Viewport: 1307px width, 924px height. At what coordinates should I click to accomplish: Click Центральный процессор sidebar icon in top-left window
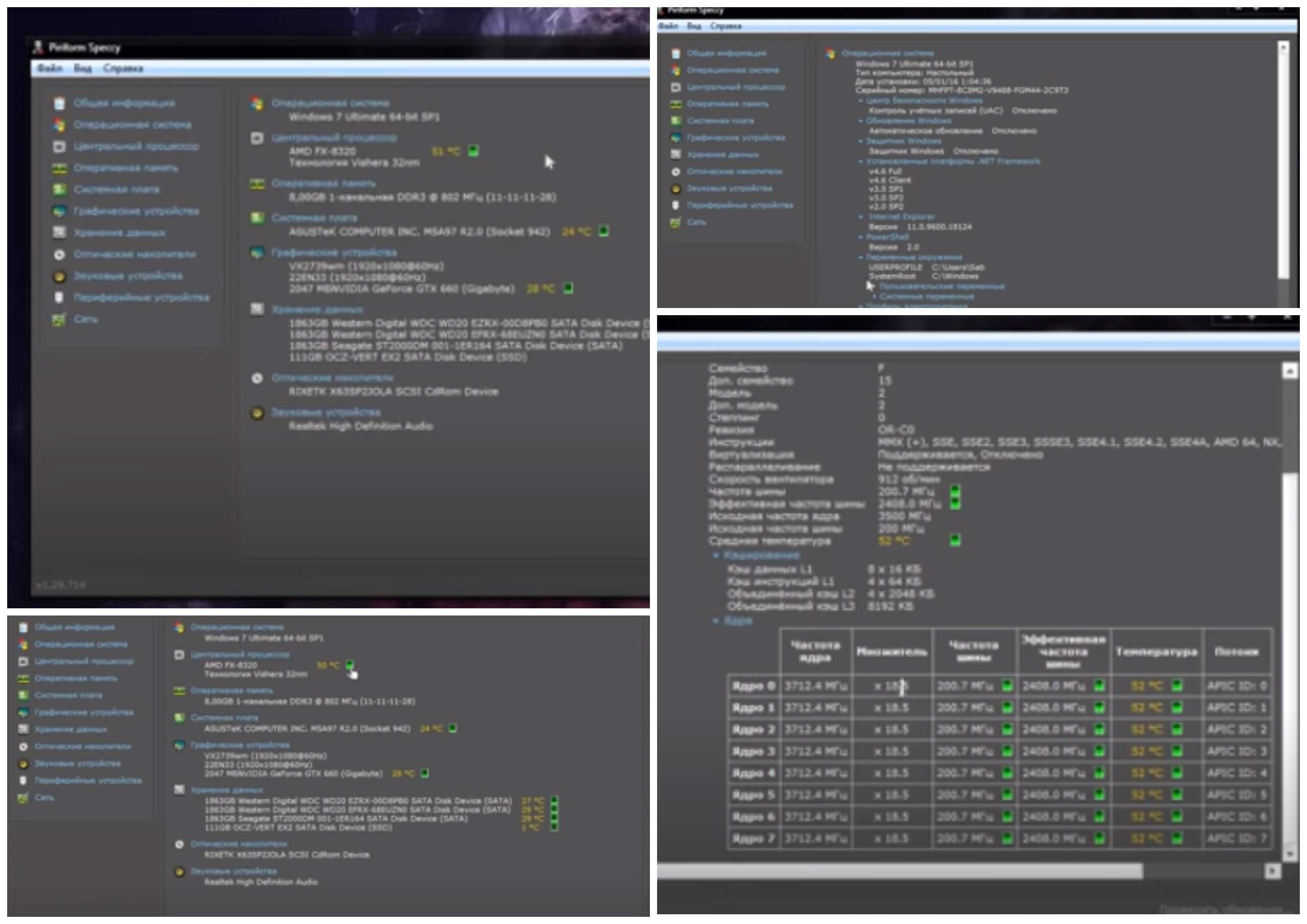(59, 146)
